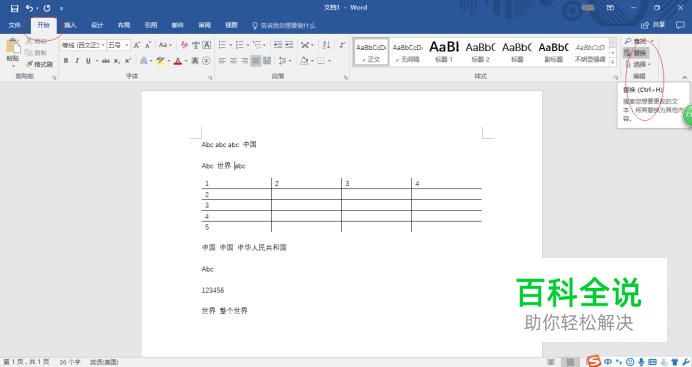Toggle Bold formatting
This screenshot has height=367, width=692.
66,61
